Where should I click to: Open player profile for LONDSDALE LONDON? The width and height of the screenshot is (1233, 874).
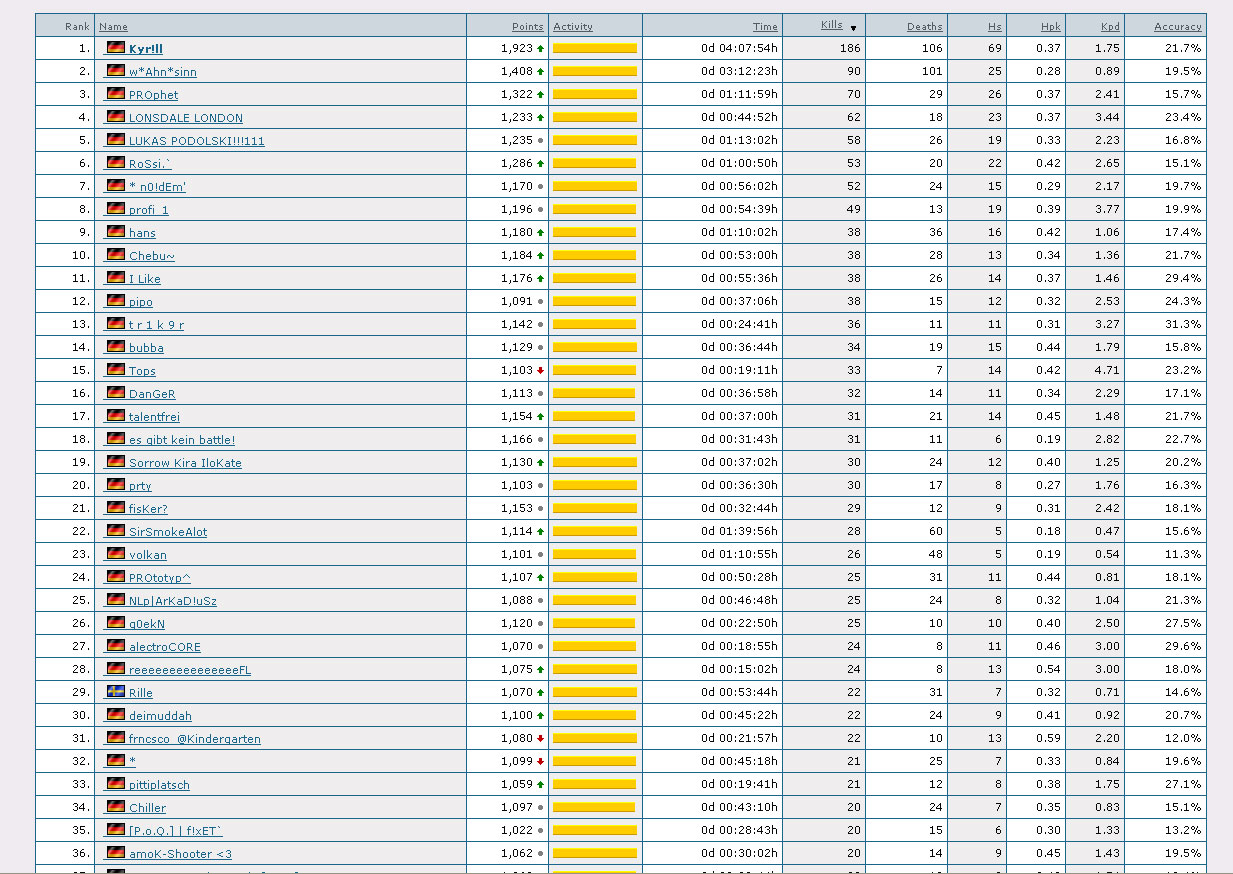[x=185, y=118]
